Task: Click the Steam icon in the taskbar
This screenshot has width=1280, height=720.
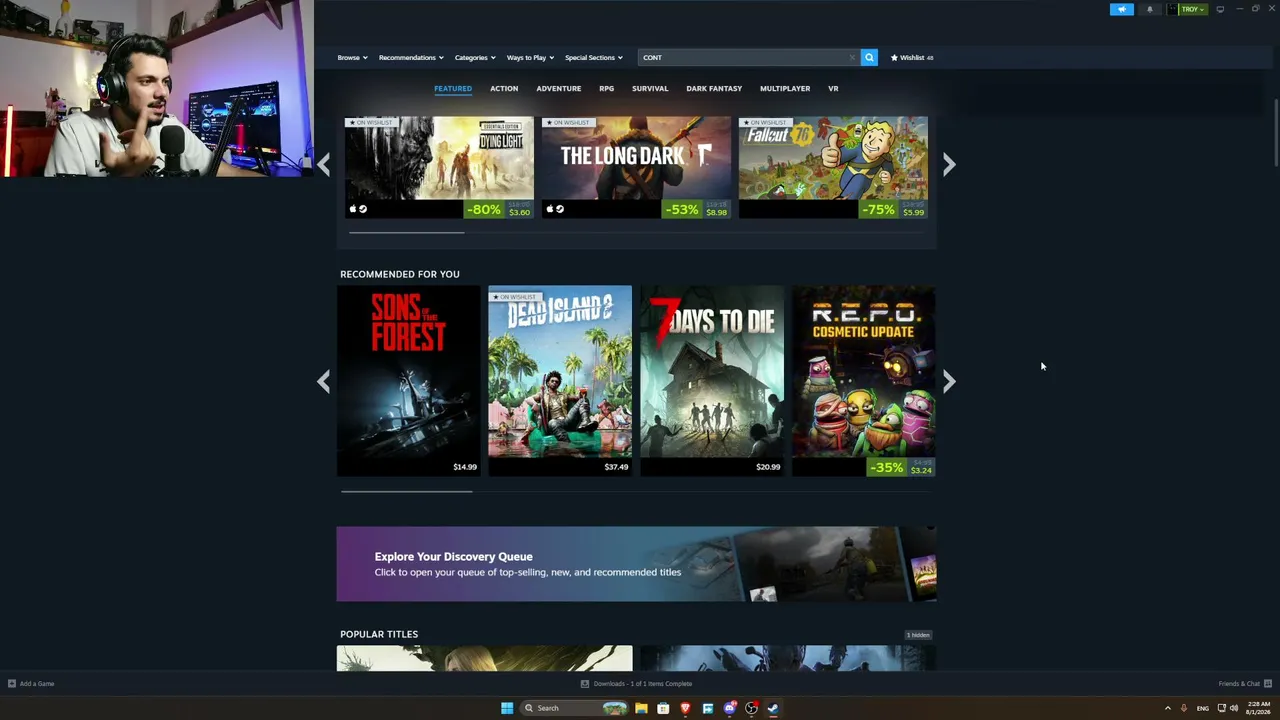Action: 773,708
